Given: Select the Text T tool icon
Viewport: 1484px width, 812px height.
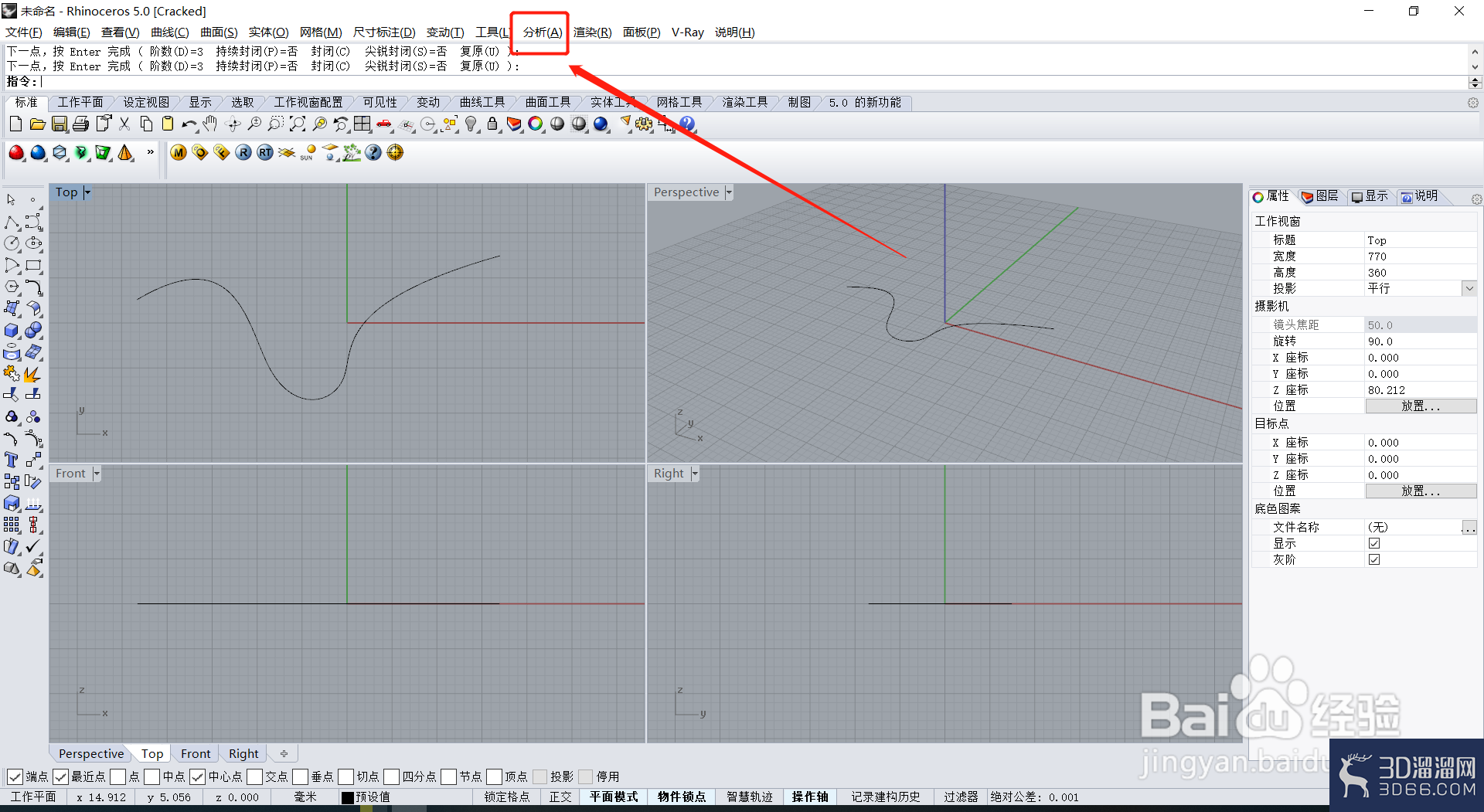Looking at the screenshot, I should tap(12, 460).
